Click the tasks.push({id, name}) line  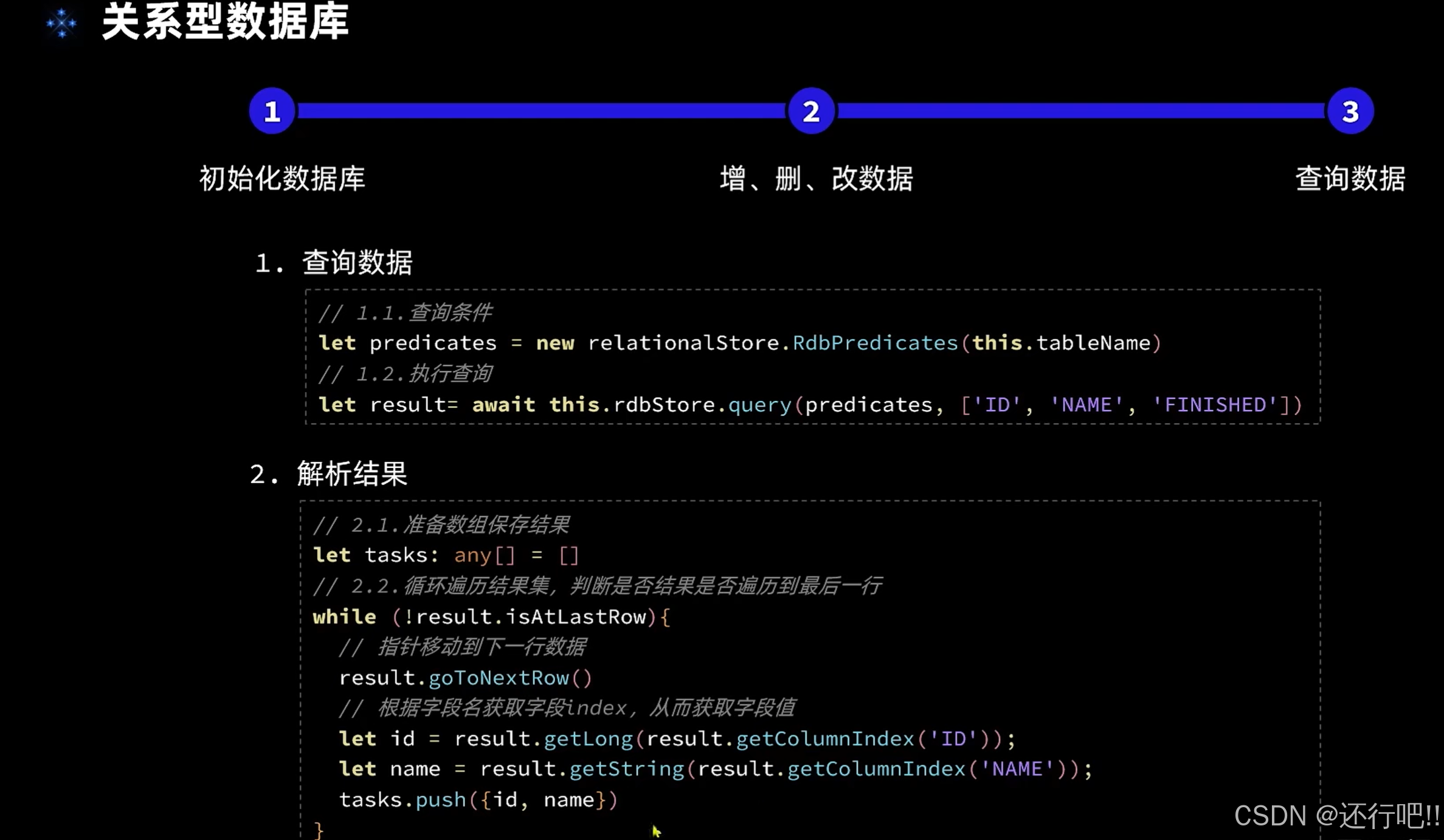coord(478,800)
